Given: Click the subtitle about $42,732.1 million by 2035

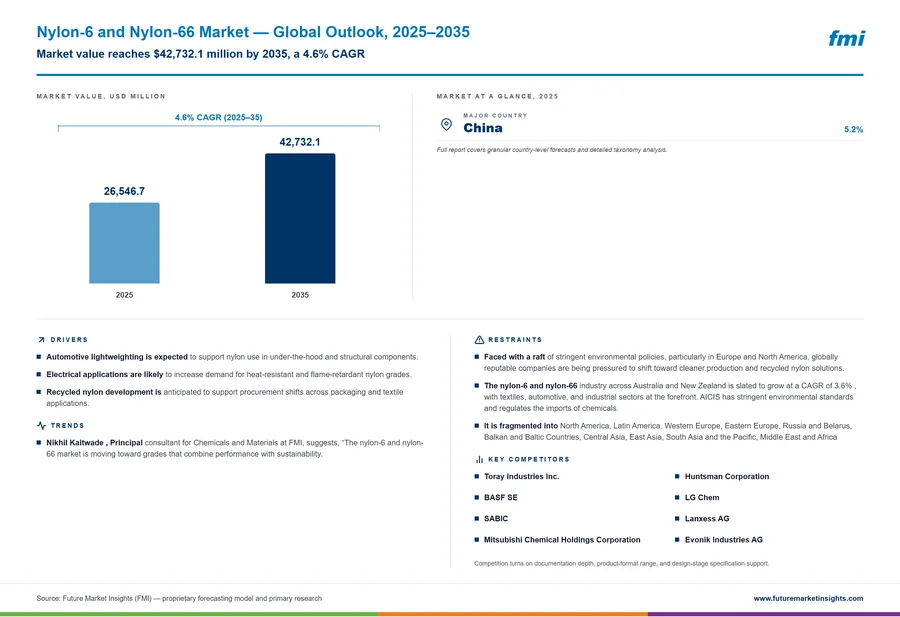Looking at the screenshot, I should click(200, 54).
